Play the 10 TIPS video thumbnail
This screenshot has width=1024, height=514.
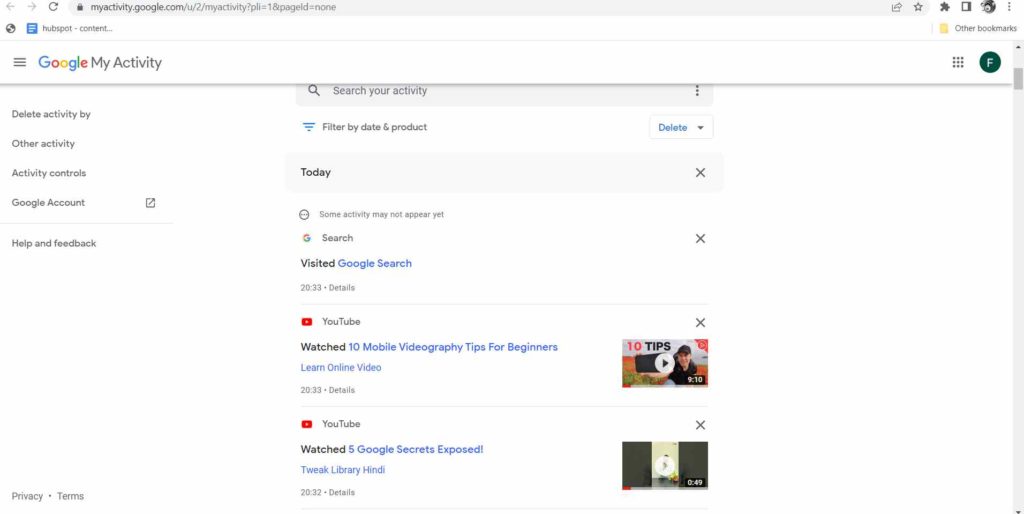[665, 363]
